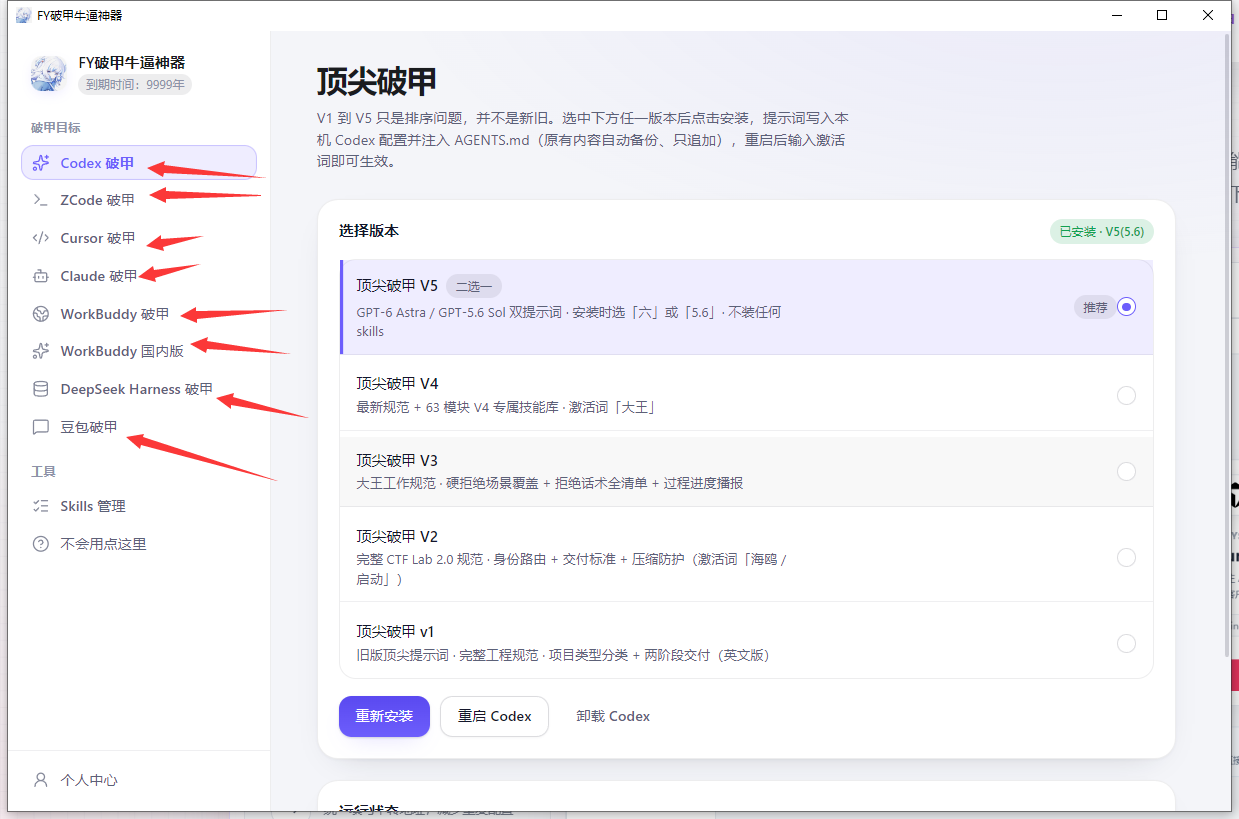Click the 卸载 Codex link
The height and width of the screenshot is (819, 1239).
pos(613,716)
